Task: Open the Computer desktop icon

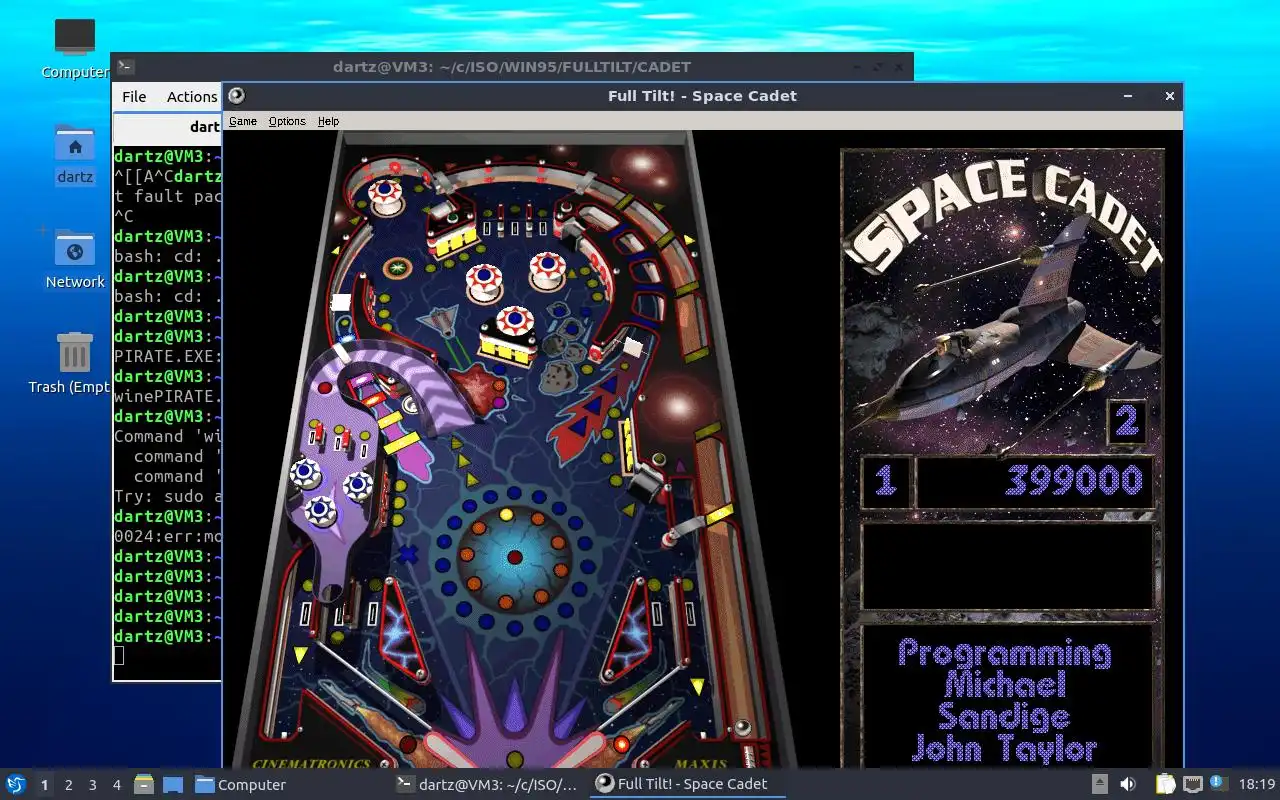Action: (75, 46)
